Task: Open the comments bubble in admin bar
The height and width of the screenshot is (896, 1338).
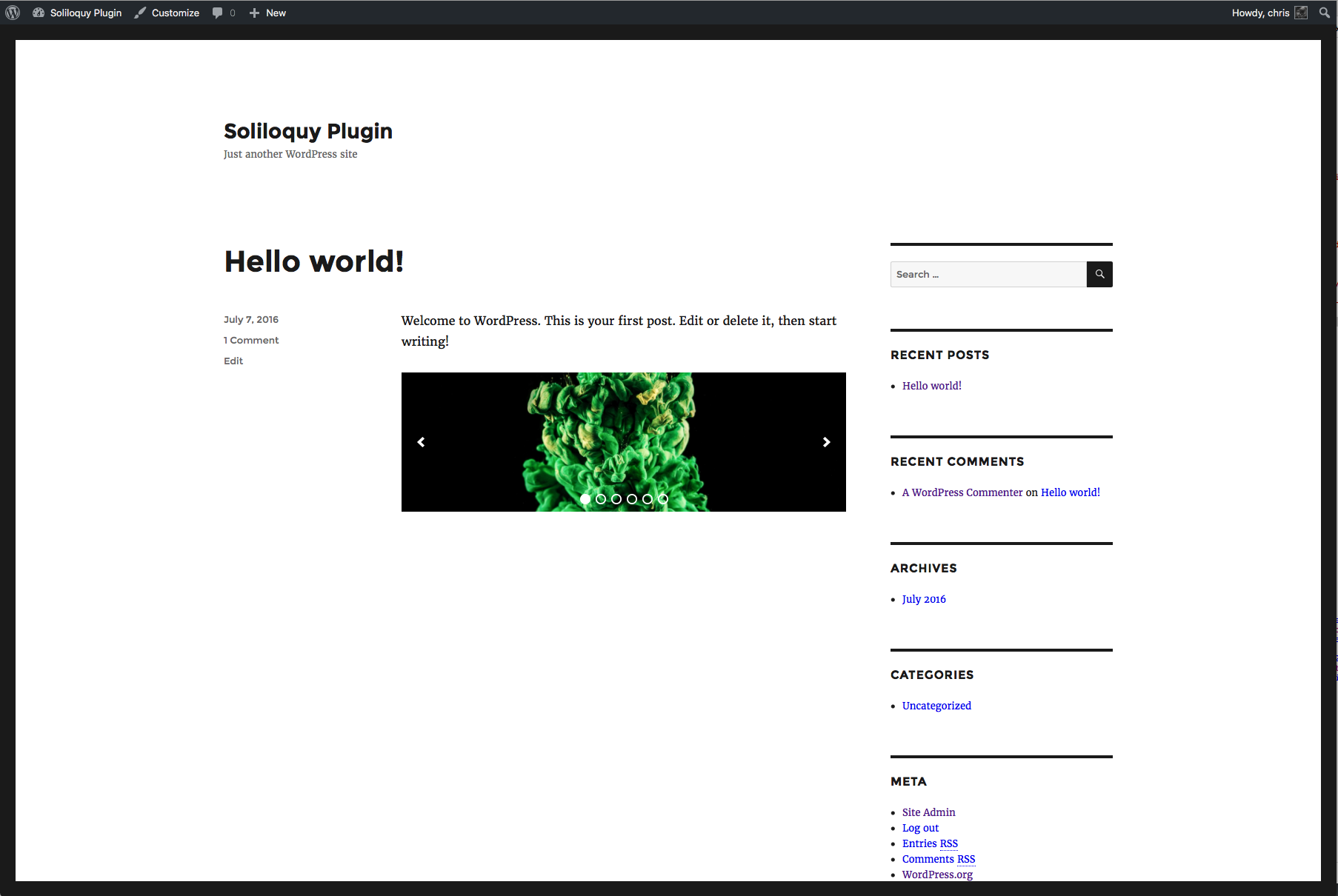Action: click(223, 13)
